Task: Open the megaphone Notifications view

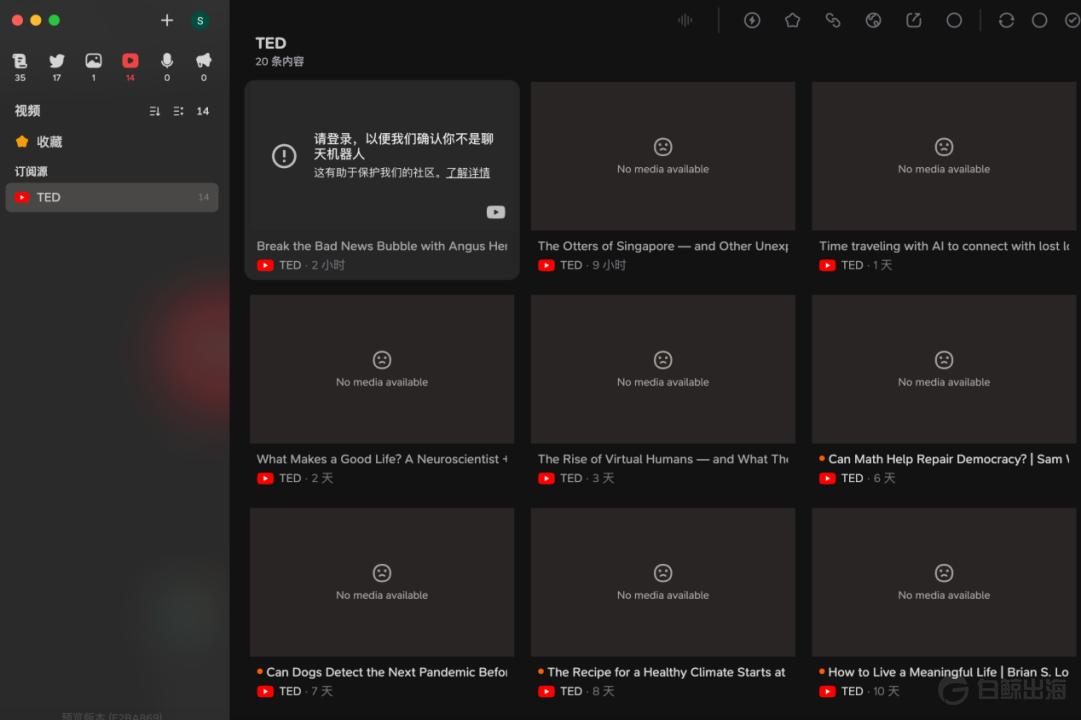Action: [204, 61]
